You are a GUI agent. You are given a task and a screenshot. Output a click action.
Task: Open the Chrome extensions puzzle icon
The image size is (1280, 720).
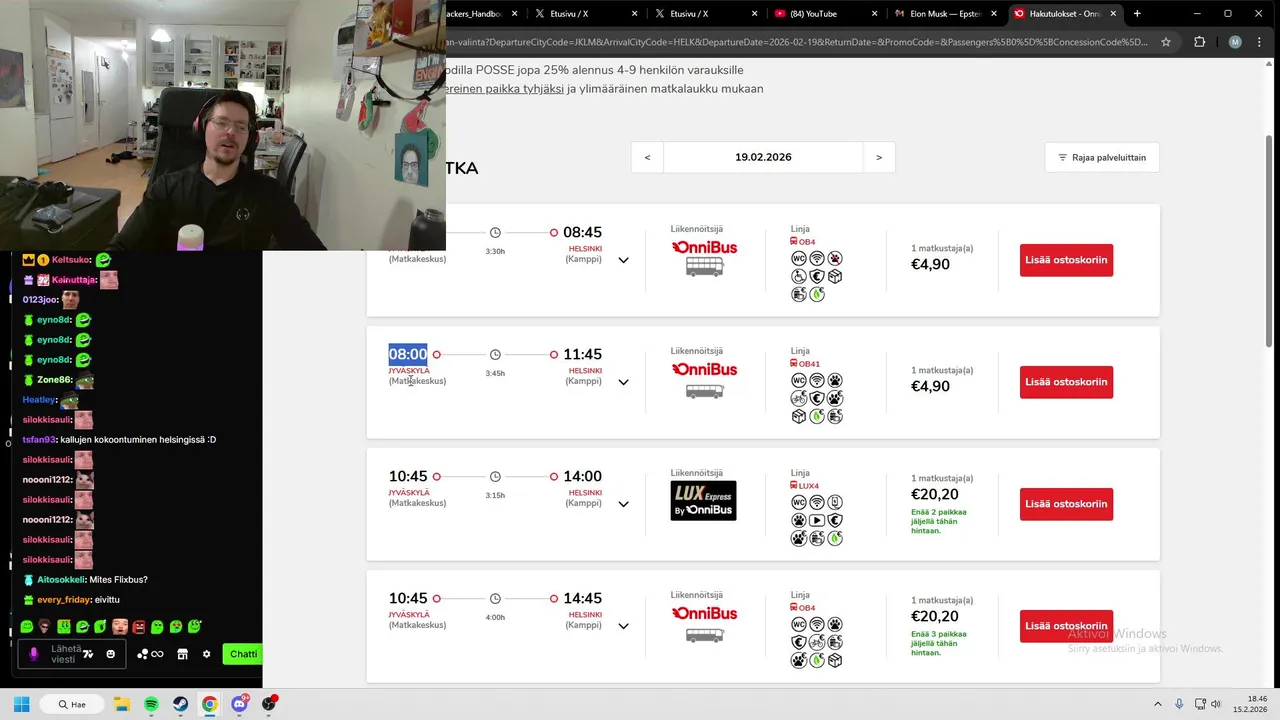(1200, 42)
